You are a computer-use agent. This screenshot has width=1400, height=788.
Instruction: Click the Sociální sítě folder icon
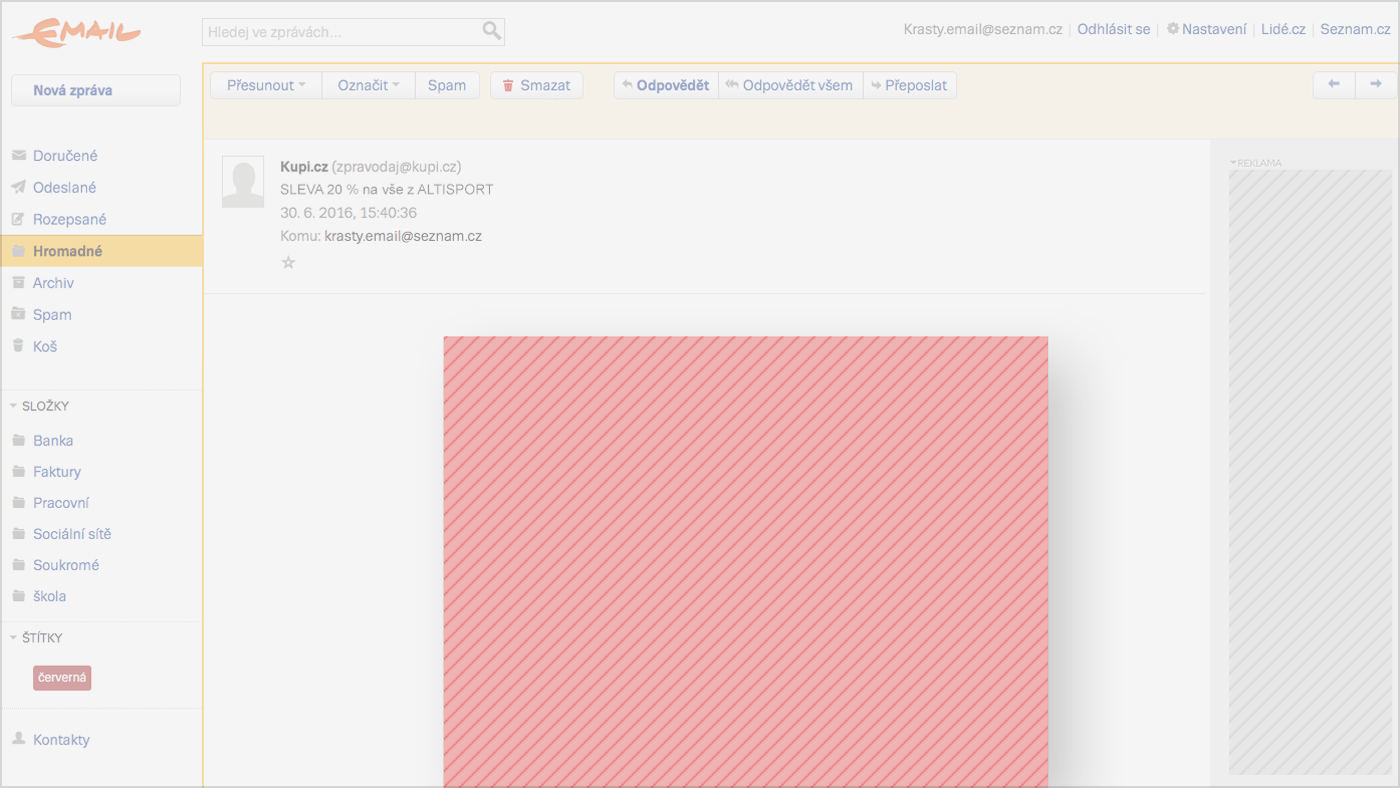coord(18,534)
